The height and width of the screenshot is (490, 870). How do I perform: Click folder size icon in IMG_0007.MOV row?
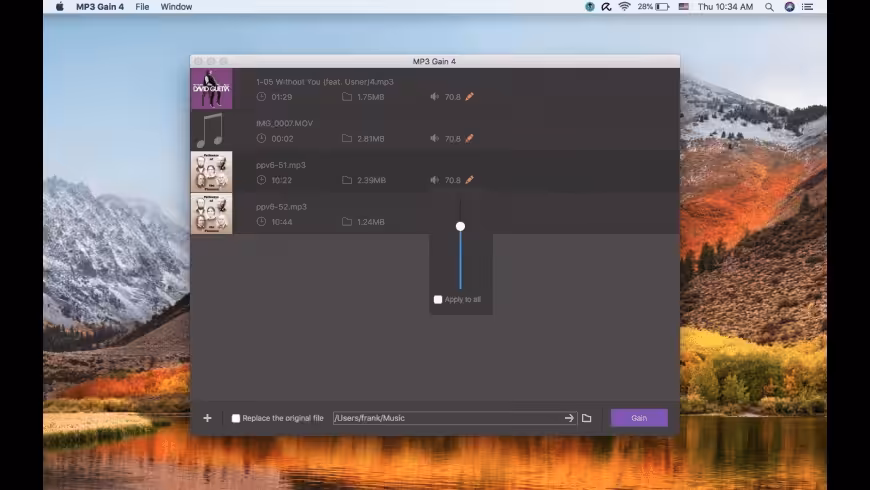[347, 138]
